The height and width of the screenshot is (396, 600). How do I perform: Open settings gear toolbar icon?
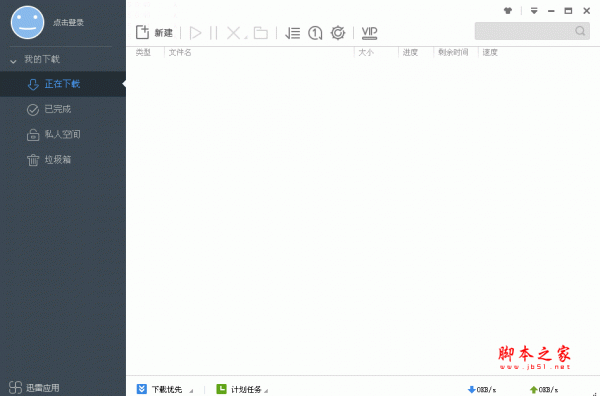click(338, 33)
